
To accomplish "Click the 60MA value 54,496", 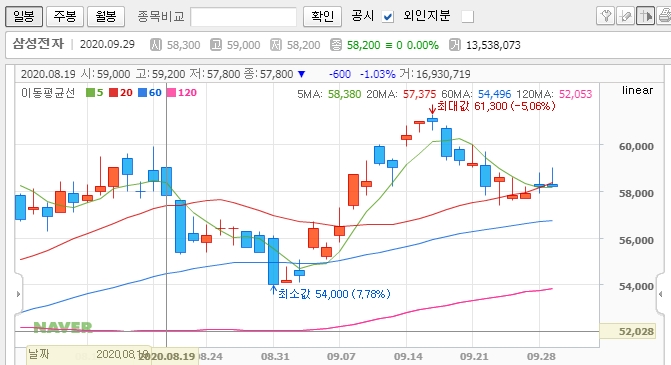I will 494,94.
